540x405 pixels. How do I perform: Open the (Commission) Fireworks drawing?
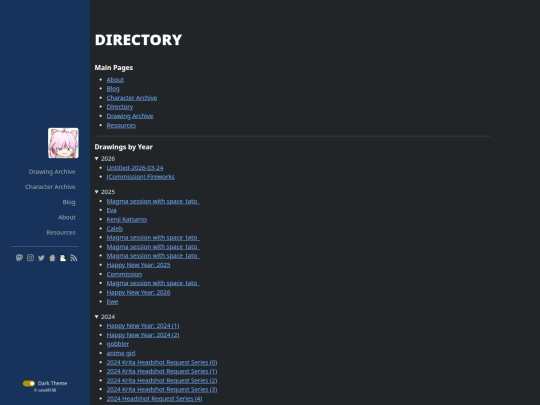pyautogui.click(x=141, y=177)
